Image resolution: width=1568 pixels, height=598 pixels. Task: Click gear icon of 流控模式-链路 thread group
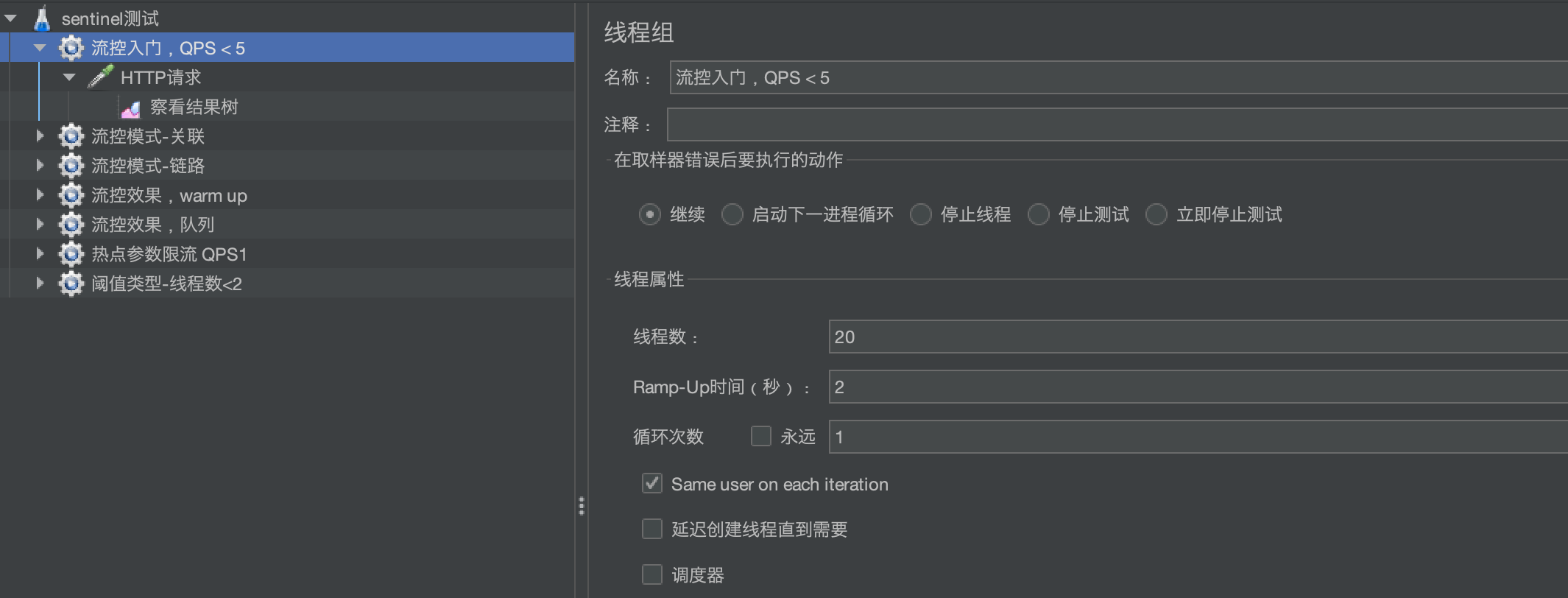(71, 166)
